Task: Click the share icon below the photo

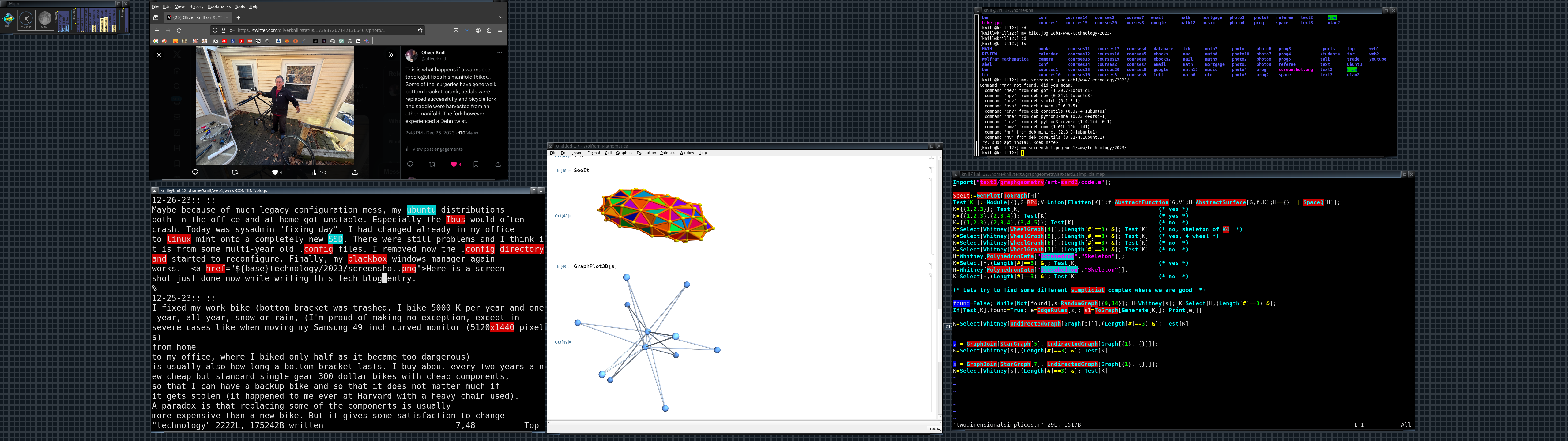Action: click(355, 172)
